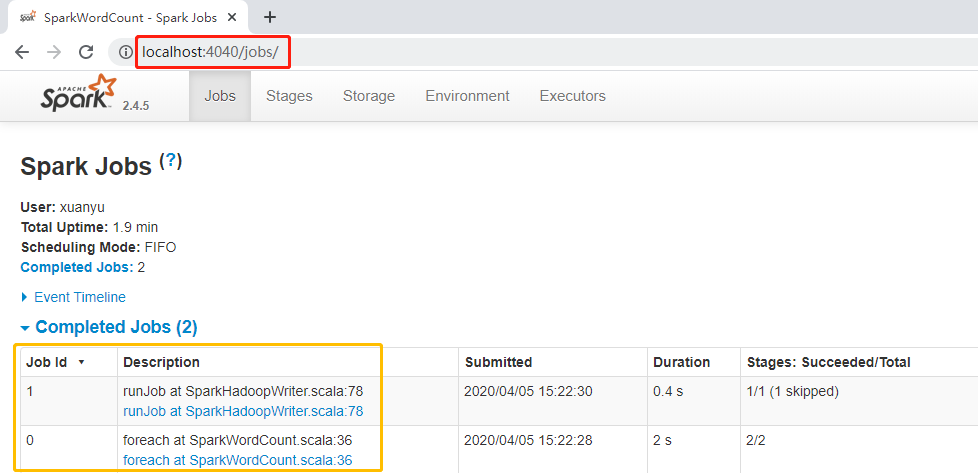Click the User: xuanyu line
The height and width of the screenshot is (473, 978).
point(62,208)
